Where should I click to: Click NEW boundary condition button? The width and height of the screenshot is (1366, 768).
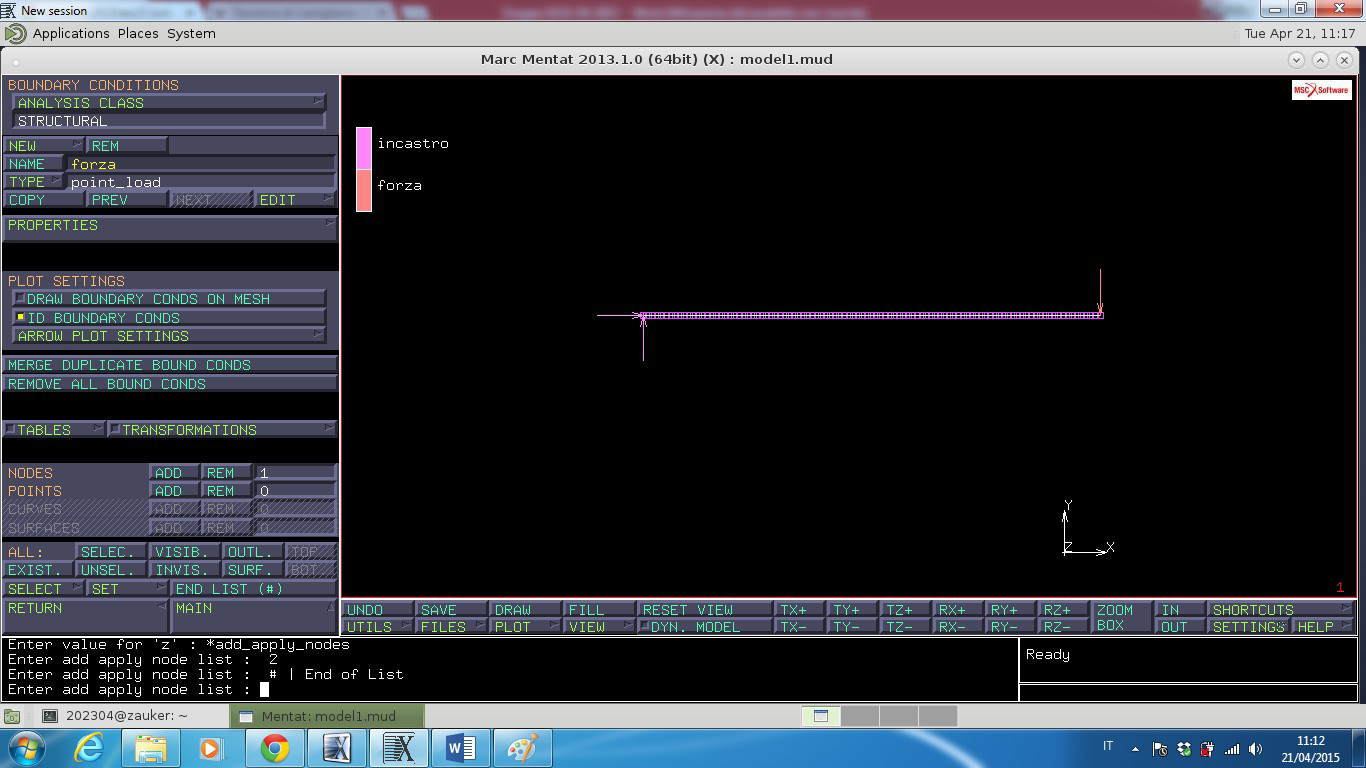(43, 146)
